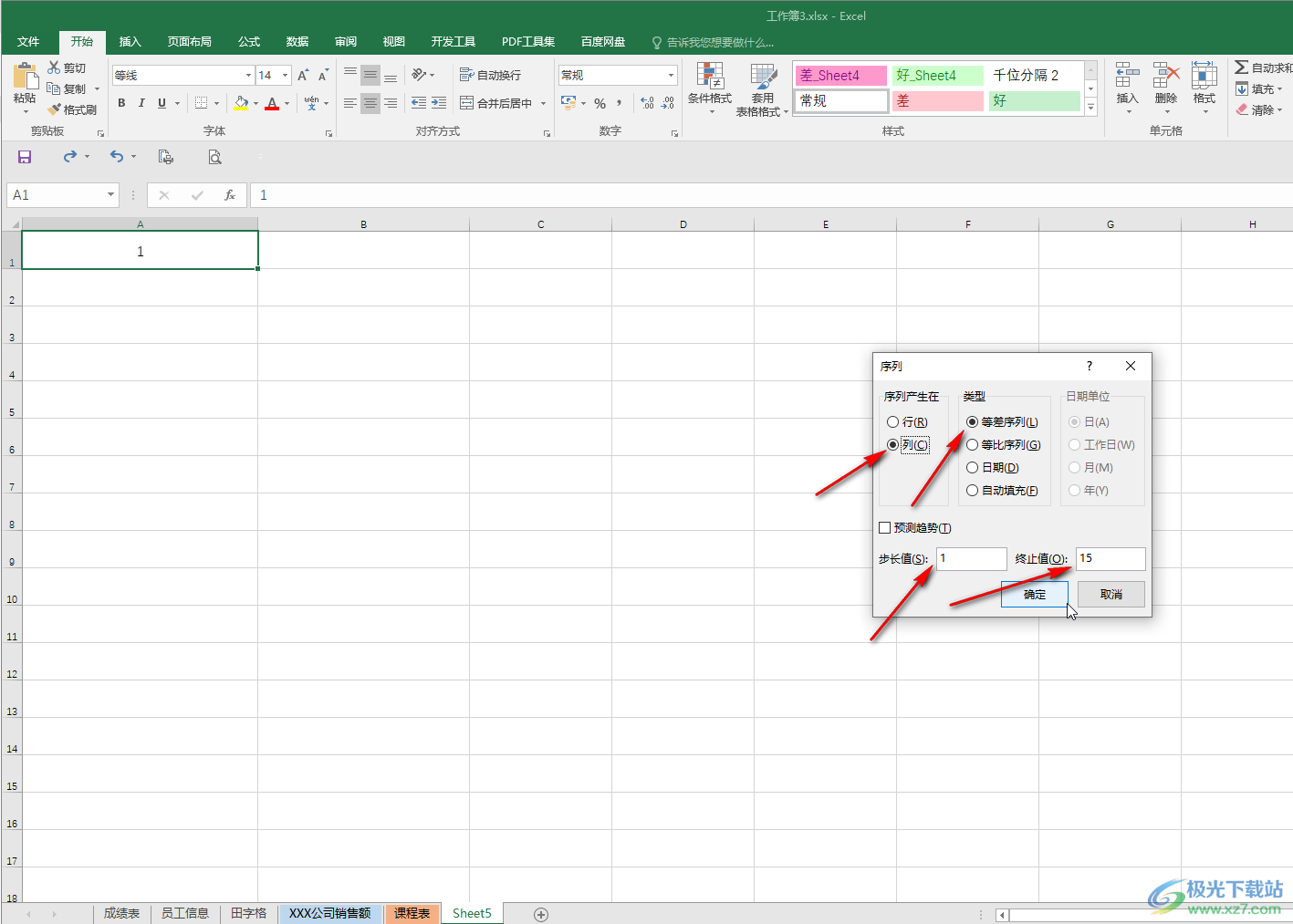The height and width of the screenshot is (924, 1293).
Task: Apply underline formatting
Action: point(162,103)
